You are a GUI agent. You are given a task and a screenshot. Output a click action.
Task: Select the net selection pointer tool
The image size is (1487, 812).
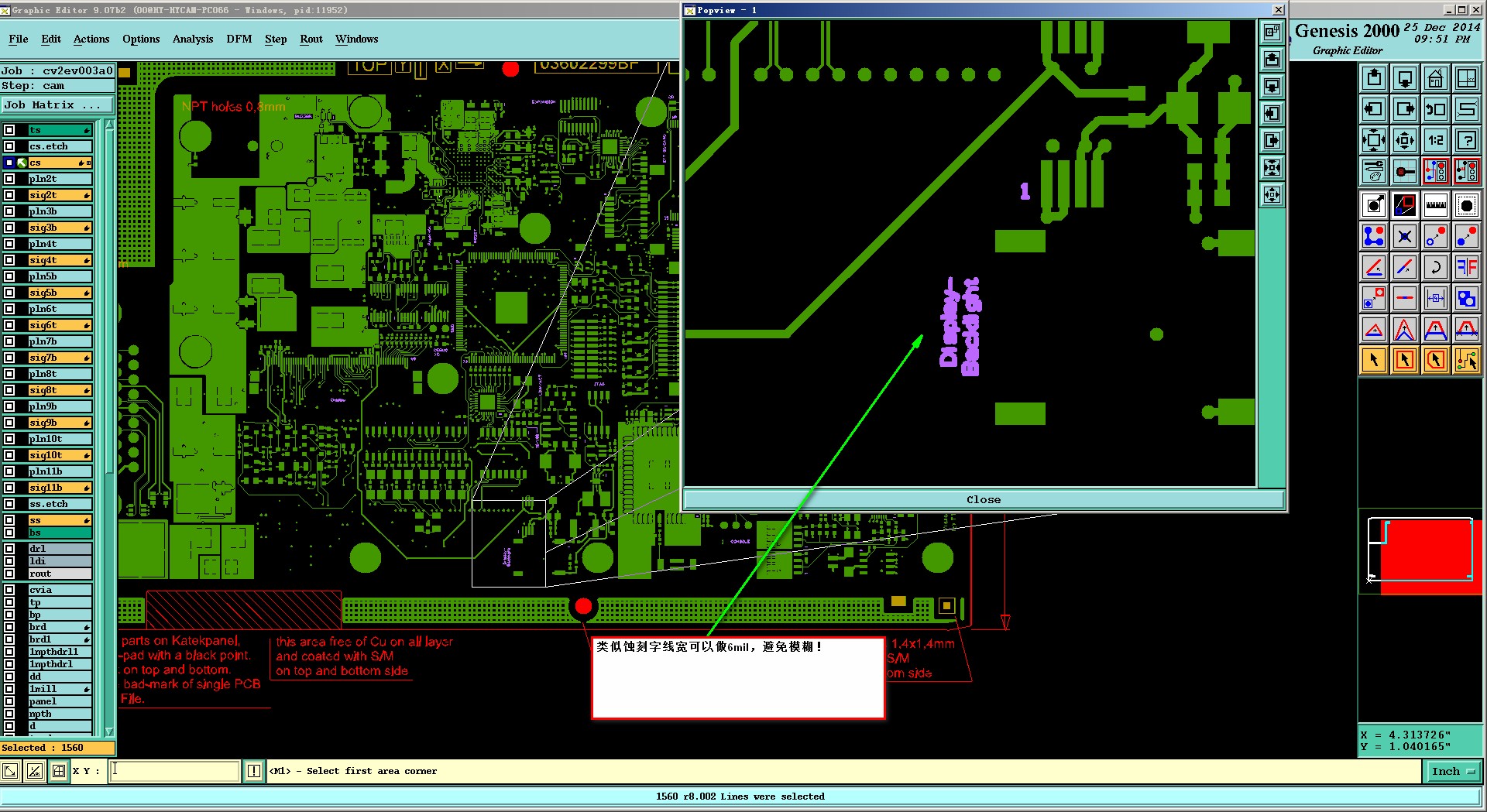coord(1466,360)
